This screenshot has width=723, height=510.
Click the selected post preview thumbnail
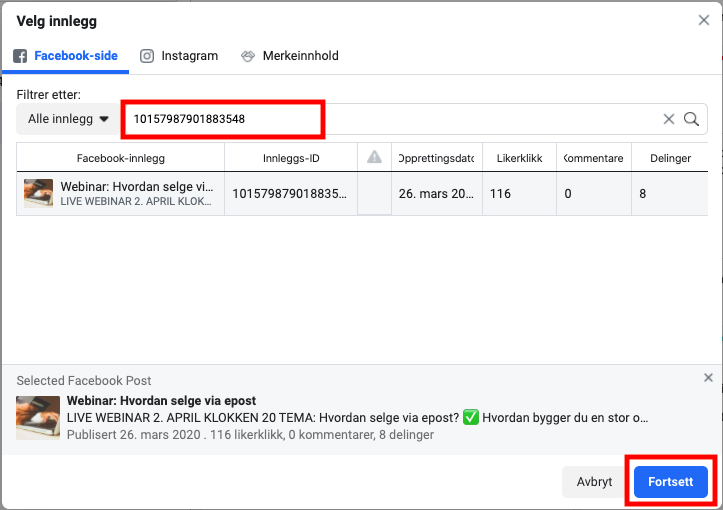pos(38,418)
